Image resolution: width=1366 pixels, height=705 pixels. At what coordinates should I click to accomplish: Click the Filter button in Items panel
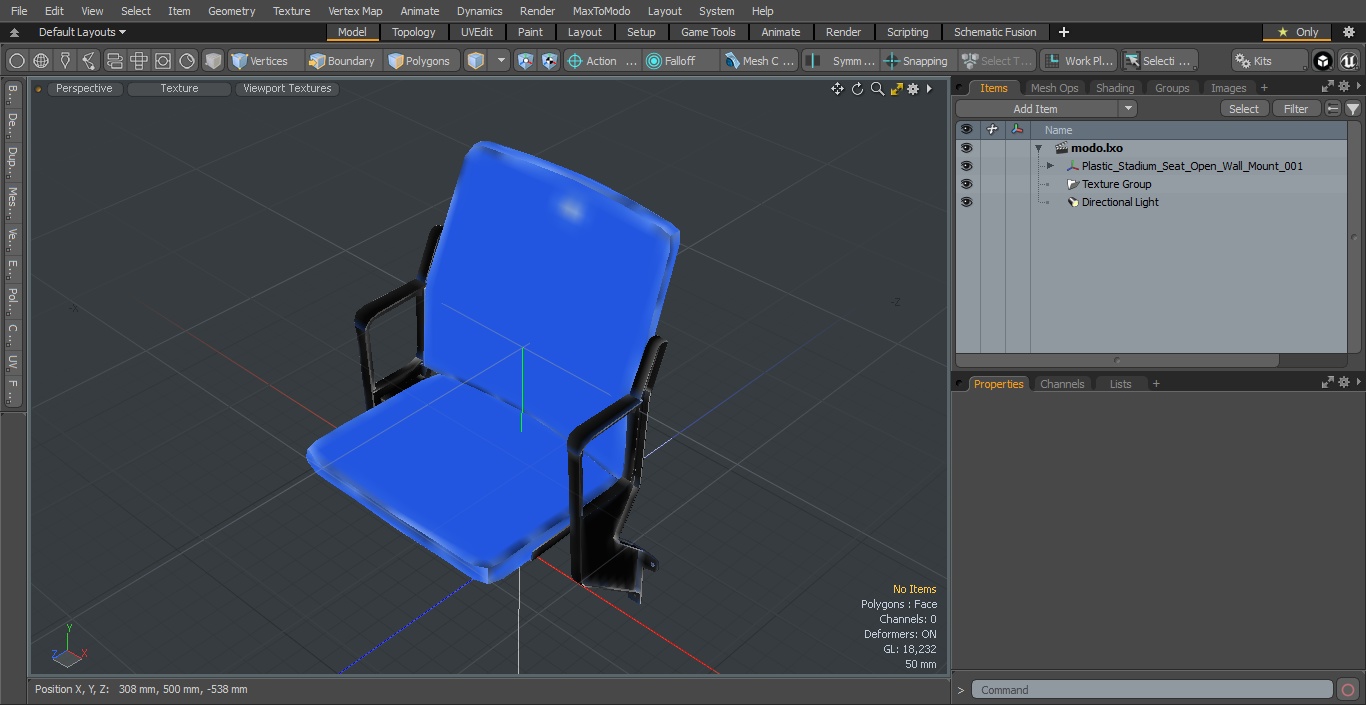(1296, 109)
